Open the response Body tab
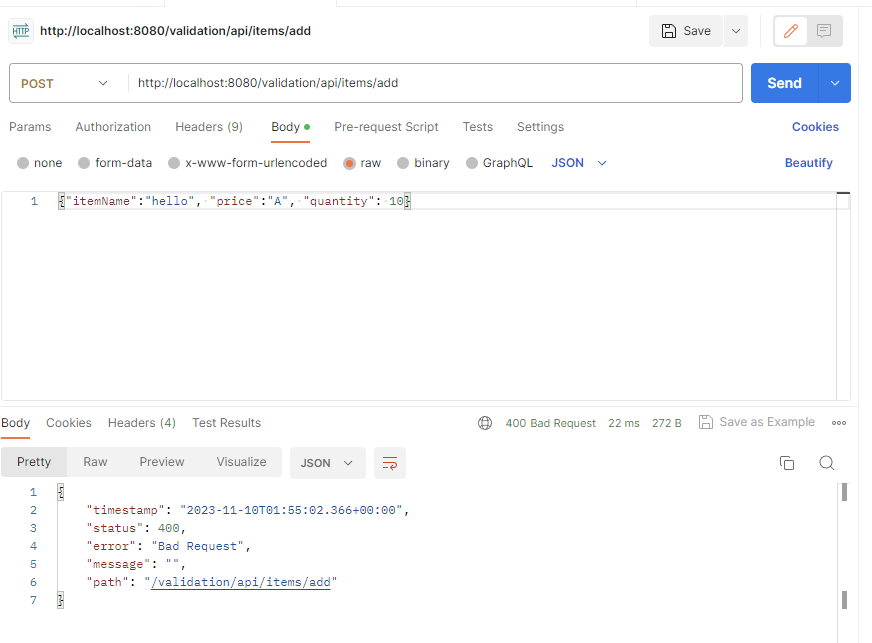The width and height of the screenshot is (872, 643). pyautogui.click(x=16, y=423)
